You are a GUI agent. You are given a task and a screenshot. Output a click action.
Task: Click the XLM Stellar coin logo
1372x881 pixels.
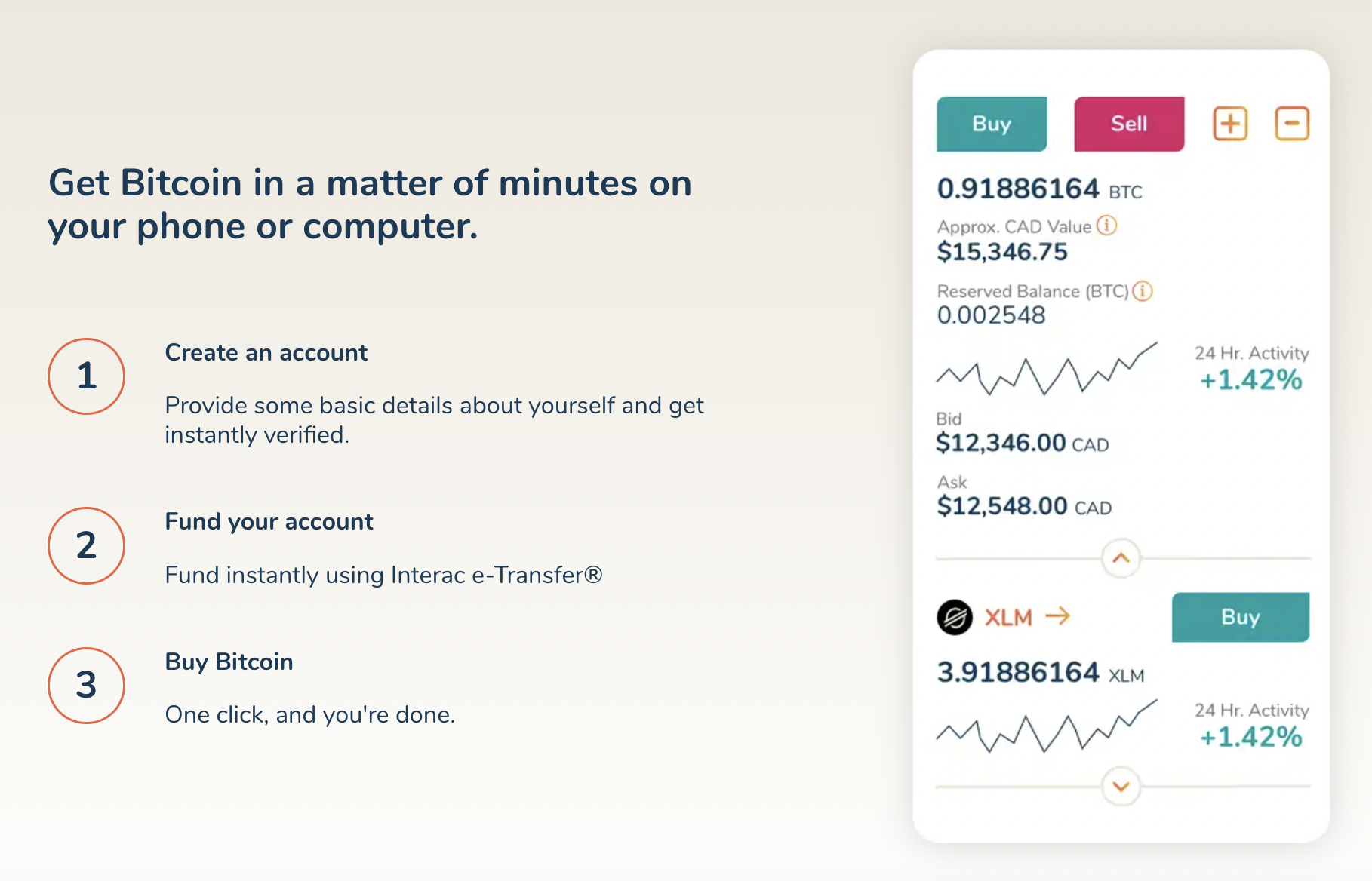click(955, 617)
